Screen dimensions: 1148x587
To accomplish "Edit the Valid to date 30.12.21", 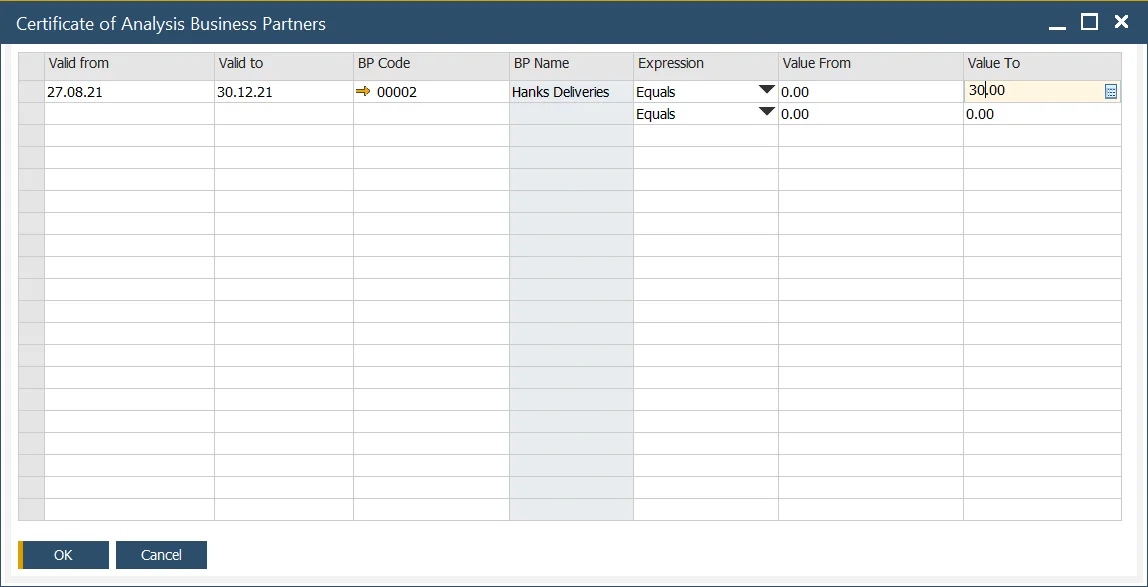I will point(283,92).
